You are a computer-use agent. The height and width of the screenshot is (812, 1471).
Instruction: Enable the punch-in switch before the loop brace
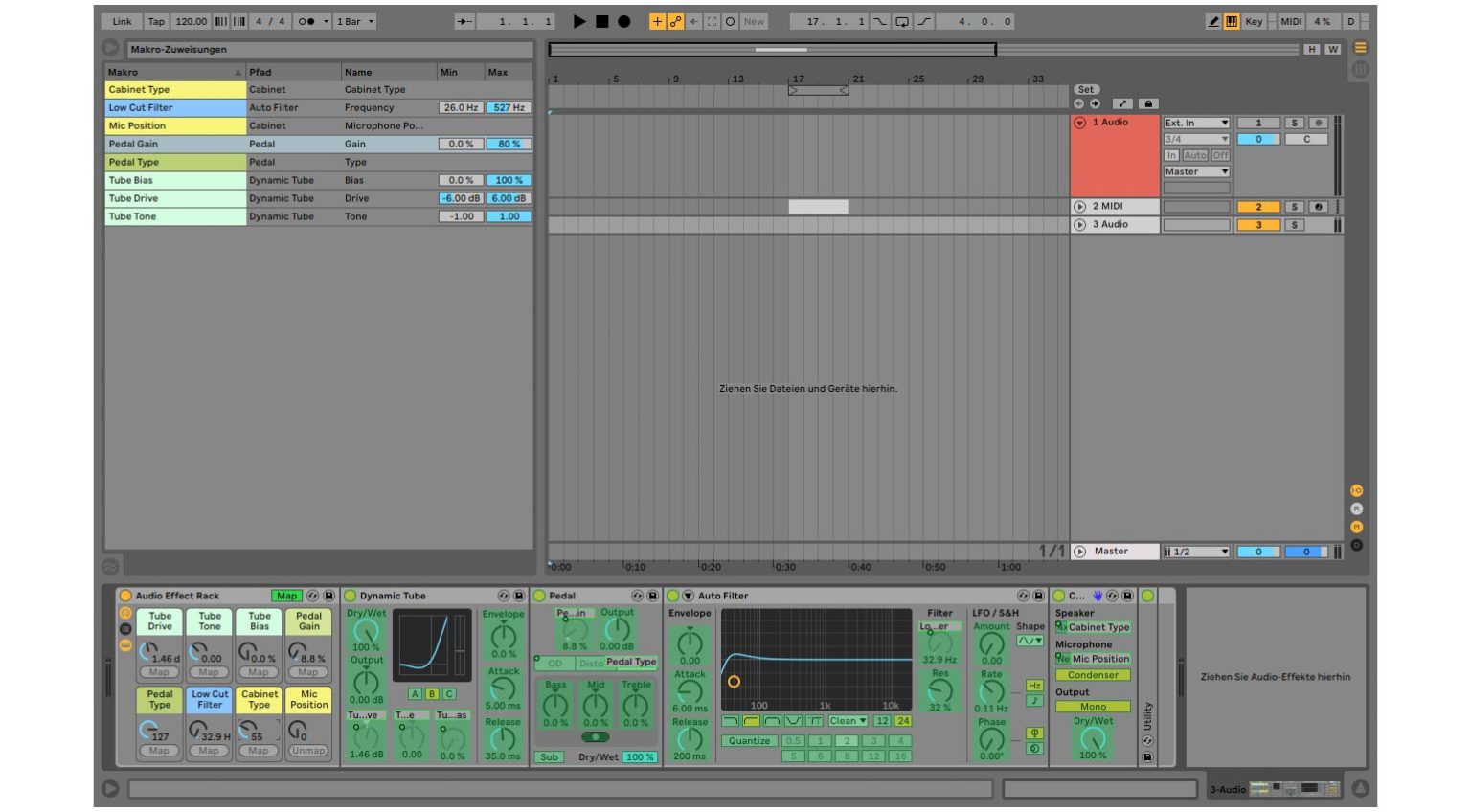pyautogui.click(x=880, y=21)
